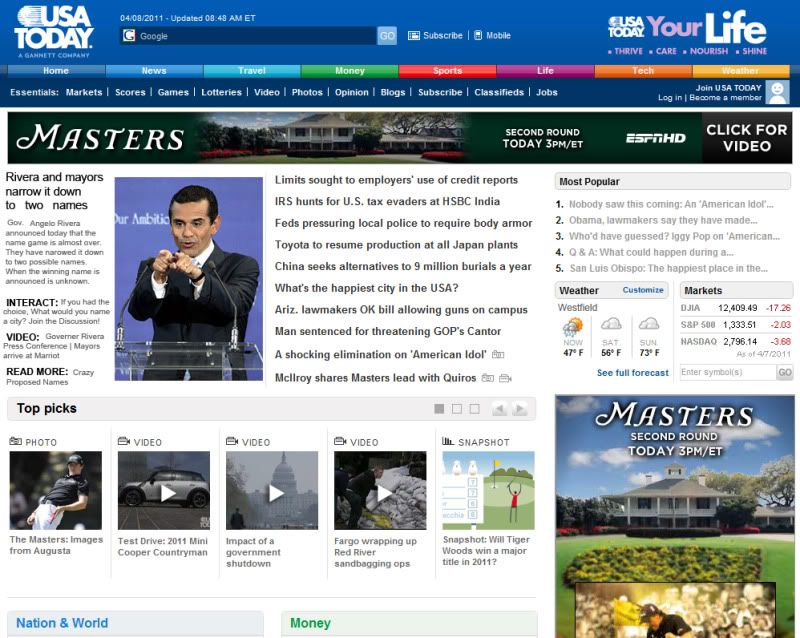
Task: Click 'Crazy Proposed Names' read more link
Action: pyautogui.click(x=50, y=377)
